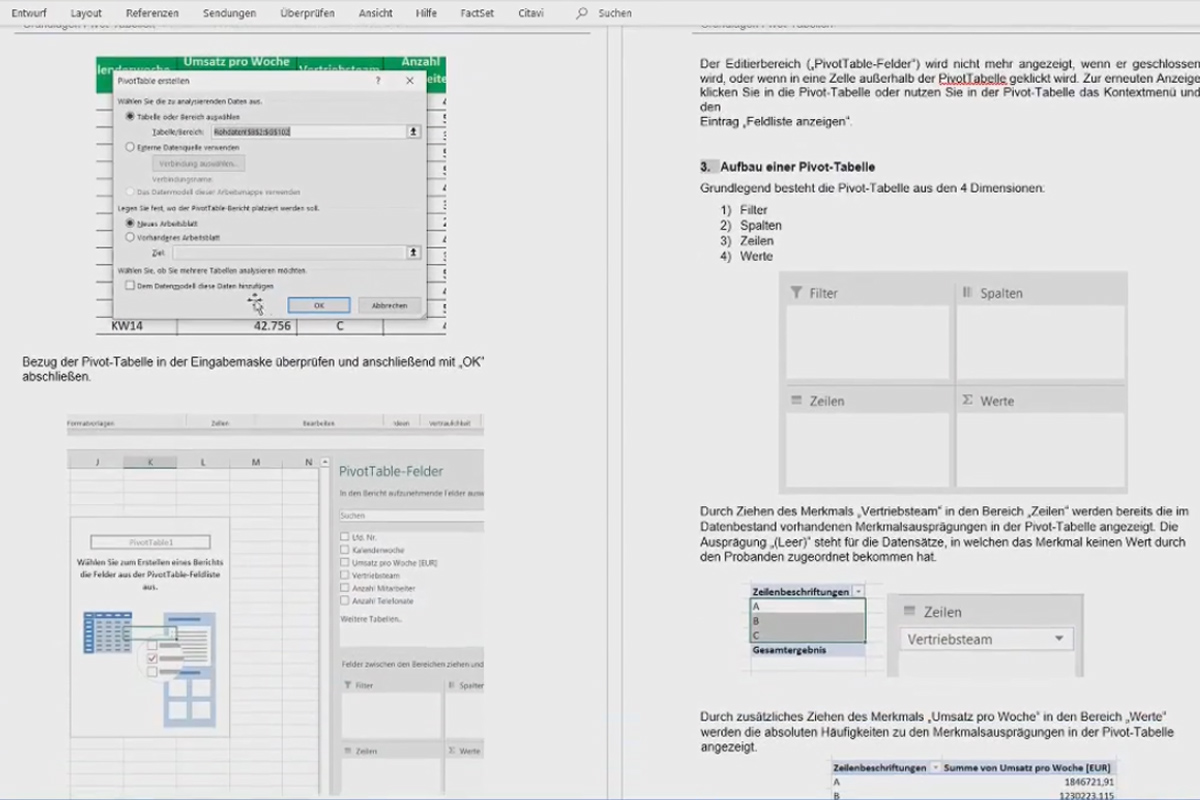The image size is (1200, 800).
Task: Click the funnel icon in large Filter area
Action: click(x=797, y=293)
